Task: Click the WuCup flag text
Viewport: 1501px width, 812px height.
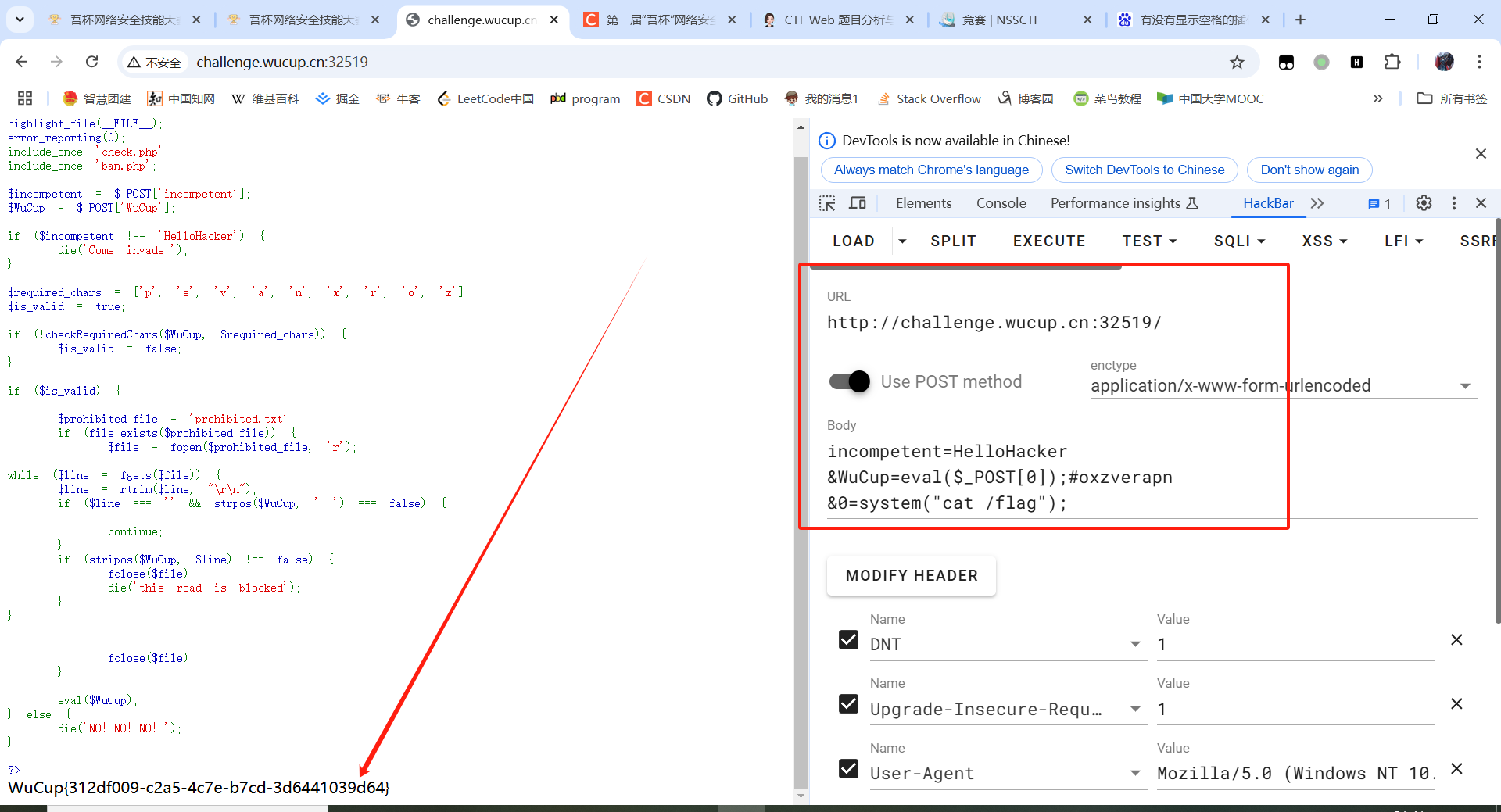Action: click(199, 787)
